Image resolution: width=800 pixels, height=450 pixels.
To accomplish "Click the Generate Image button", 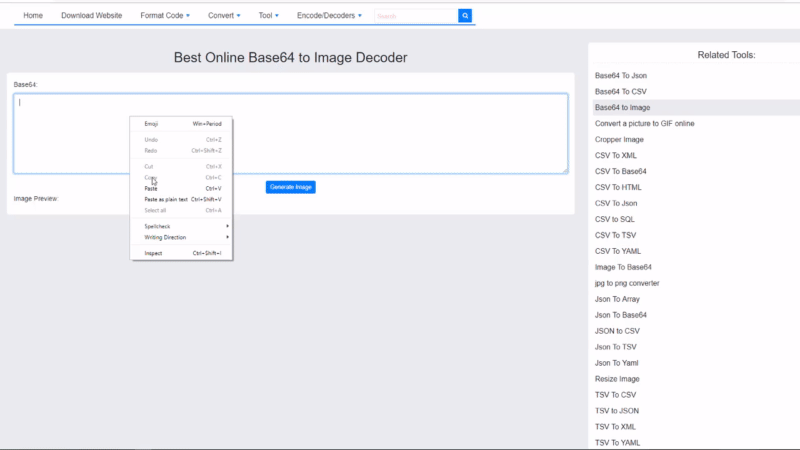I will point(291,187).
